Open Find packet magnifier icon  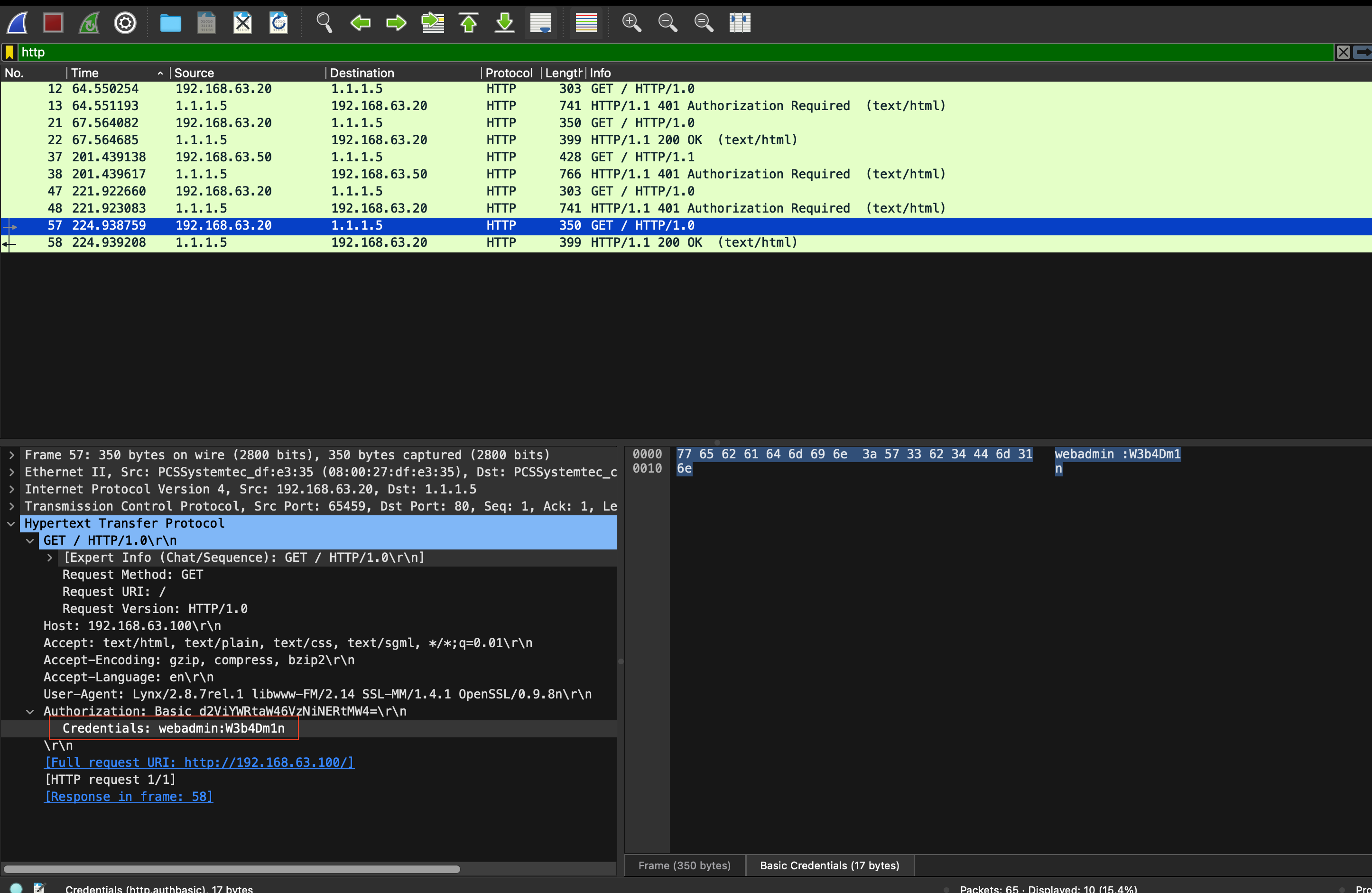324,23
